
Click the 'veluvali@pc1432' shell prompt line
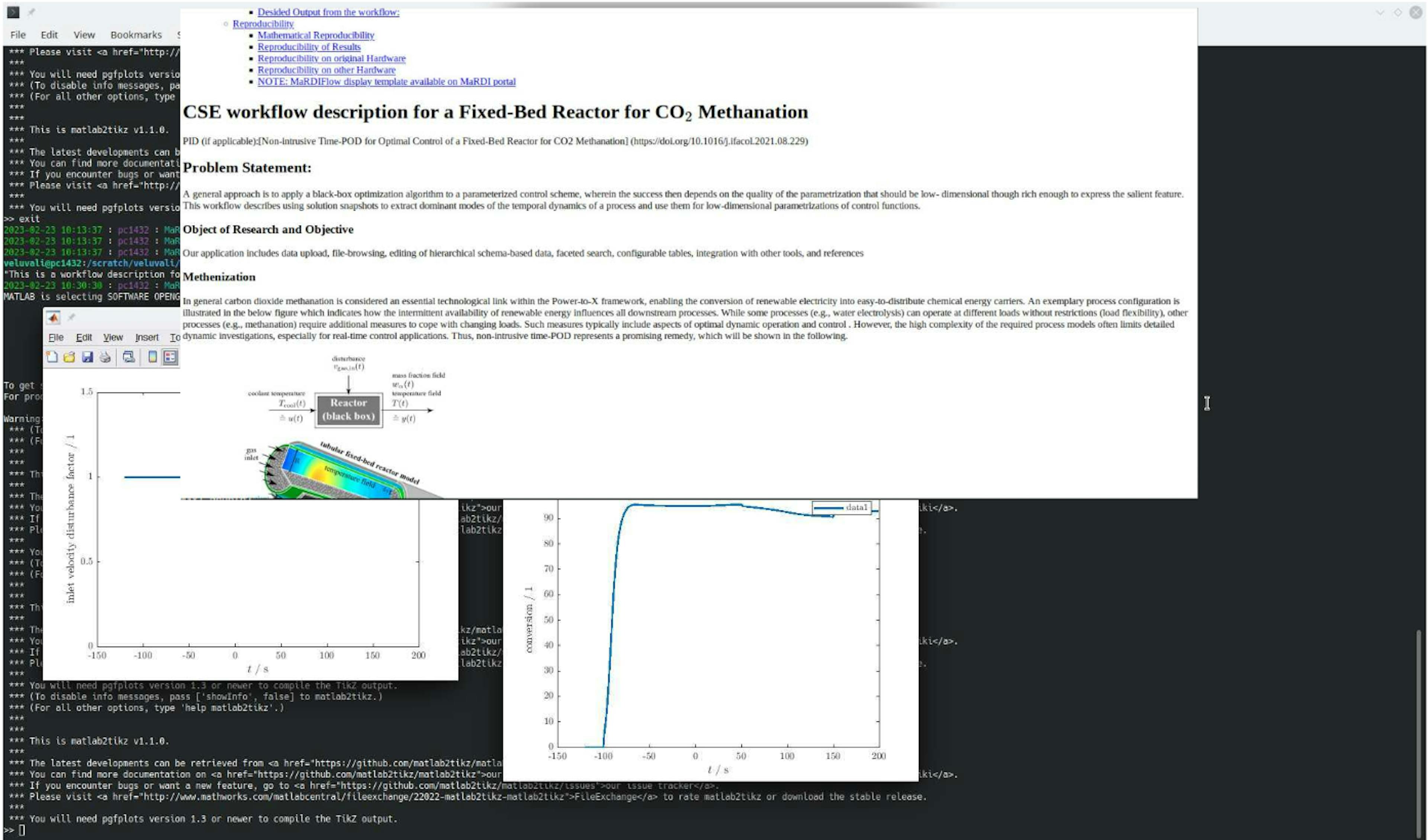92,264
